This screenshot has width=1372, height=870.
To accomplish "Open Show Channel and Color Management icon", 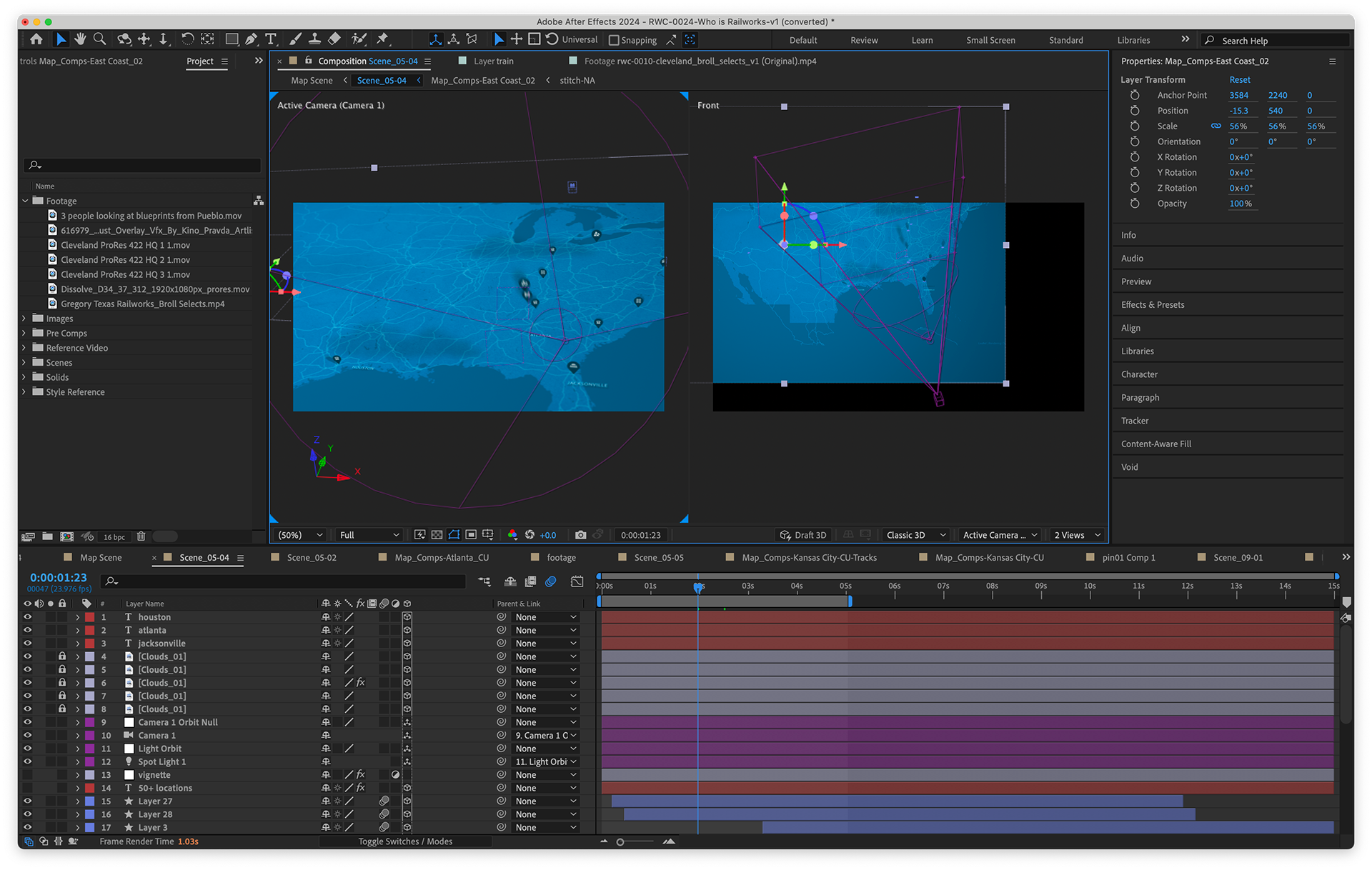I will point(512,535).
